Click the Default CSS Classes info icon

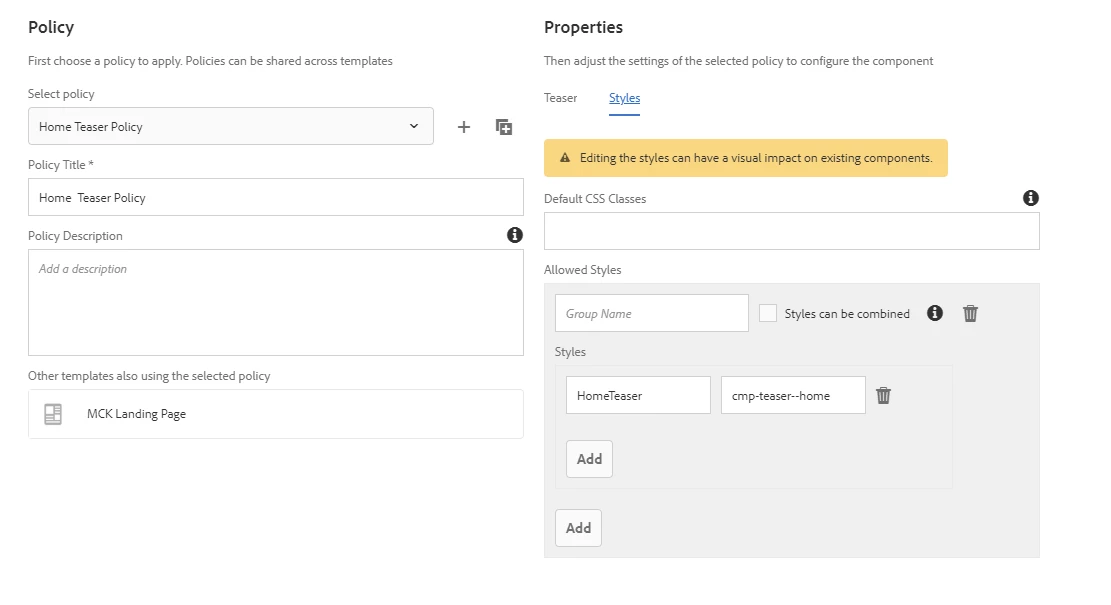(x=1031, y=198)
